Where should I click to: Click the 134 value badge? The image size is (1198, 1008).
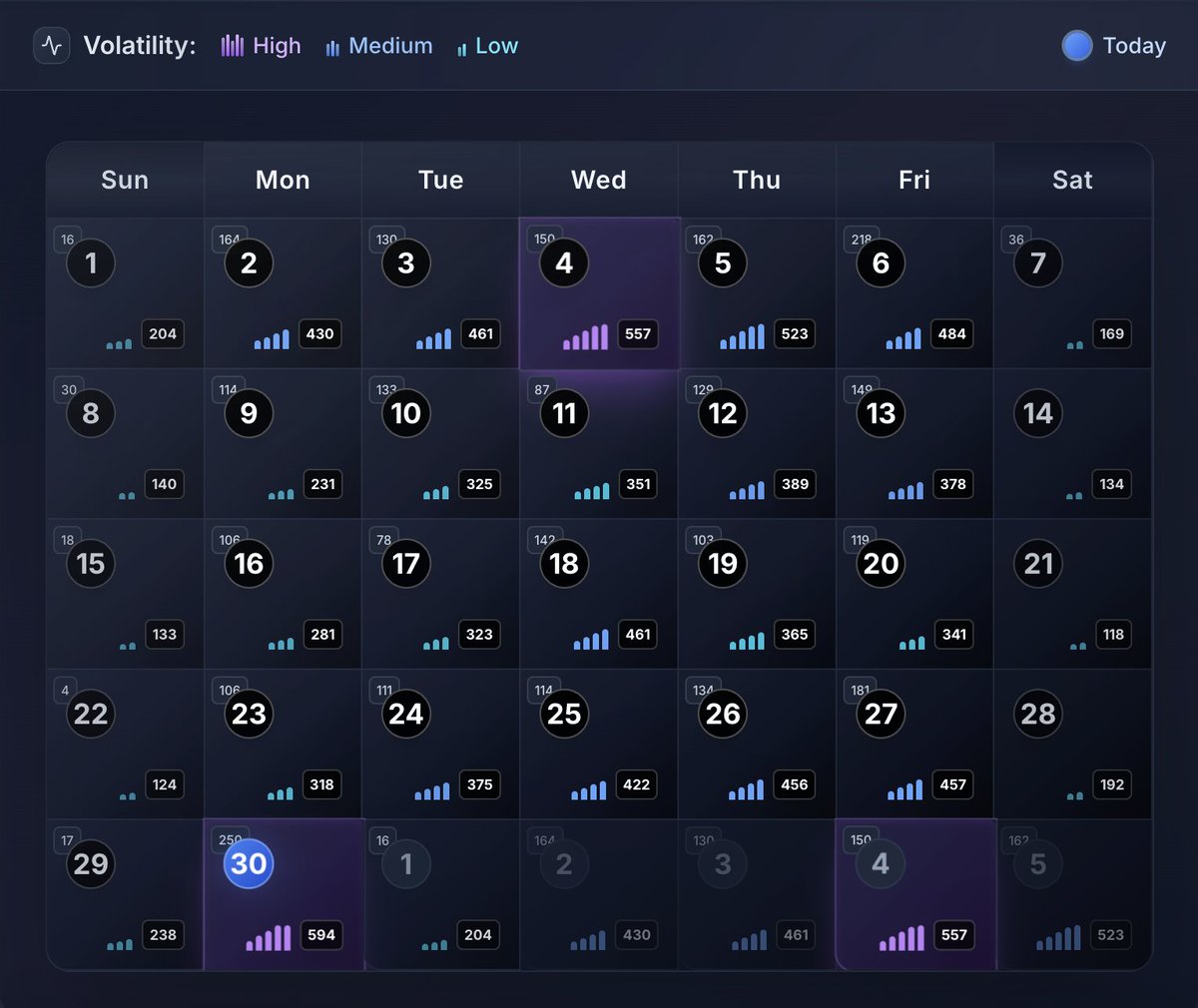point(1112,484)
